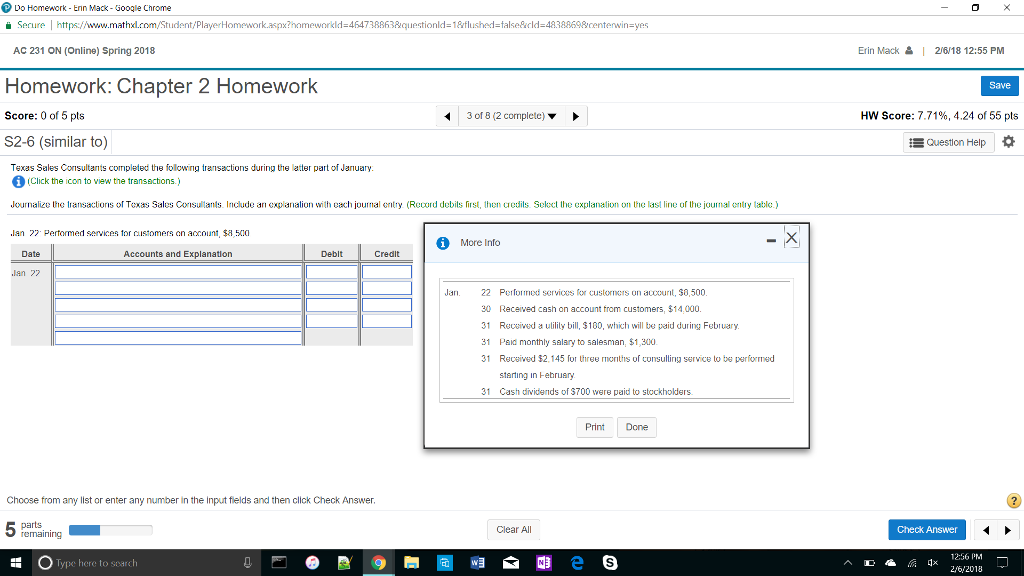Open the 3 of 8 complete dropdown
The width and height of the screenshot is (1024, 576).
click(x=511, y=115)
